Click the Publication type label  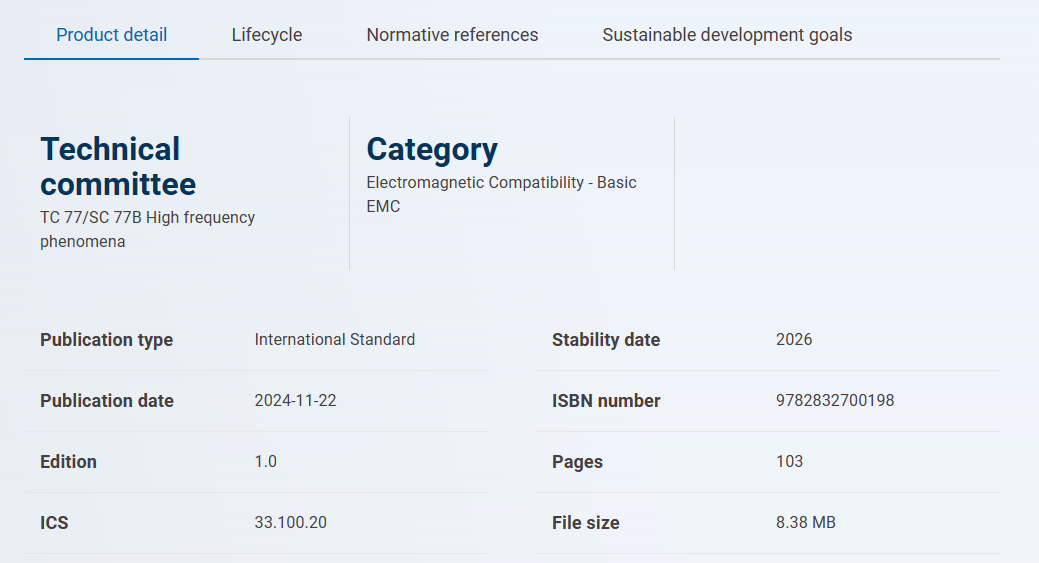pyautogui.click(x=106, y=340)
